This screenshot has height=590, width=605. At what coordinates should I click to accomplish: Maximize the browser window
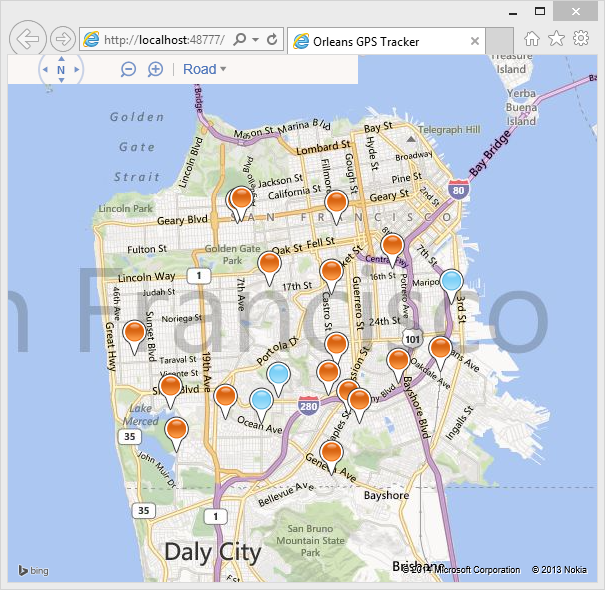tap(540, 12)
